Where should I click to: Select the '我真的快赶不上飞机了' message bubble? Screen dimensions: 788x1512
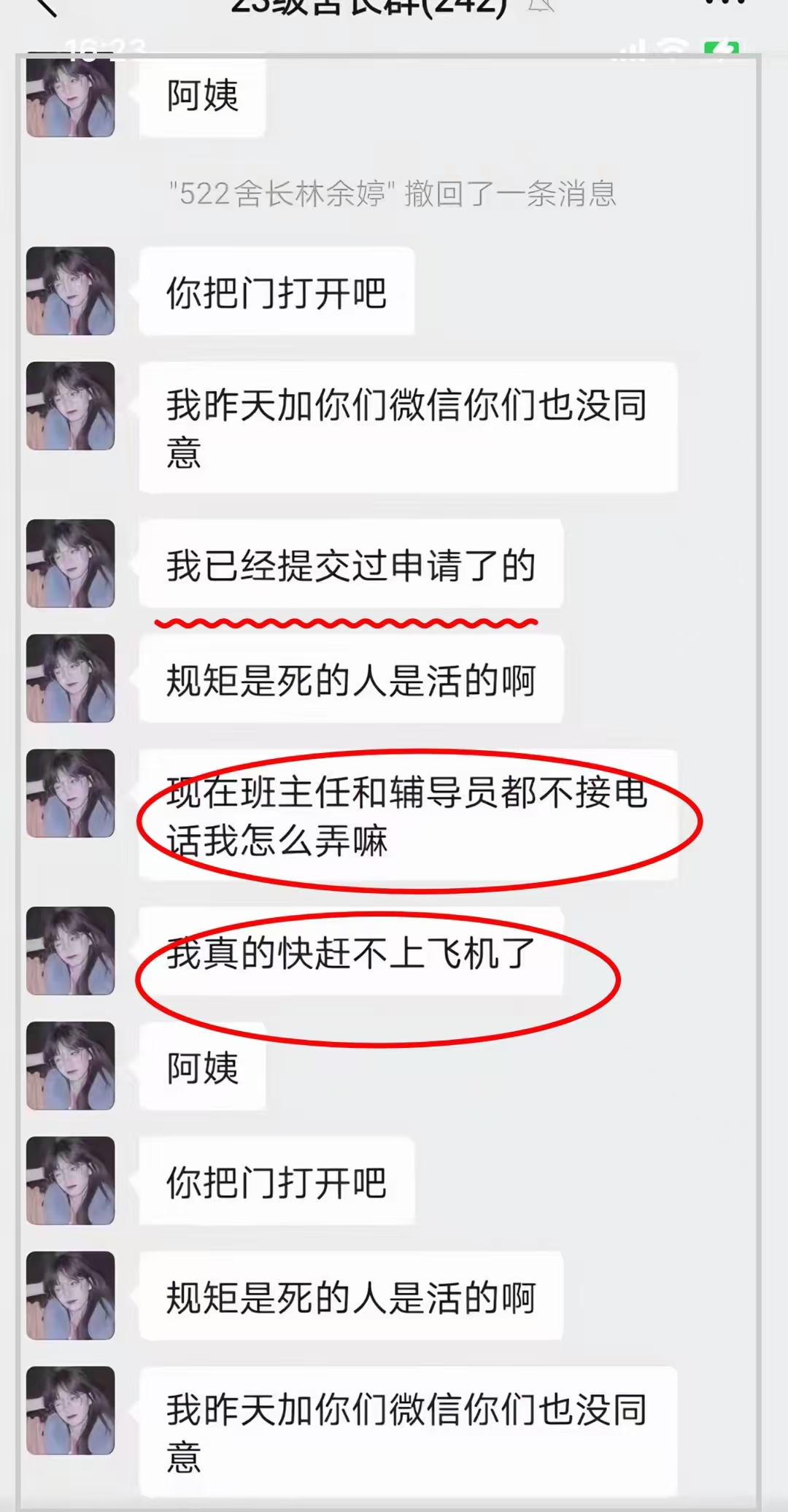[351, 951]
